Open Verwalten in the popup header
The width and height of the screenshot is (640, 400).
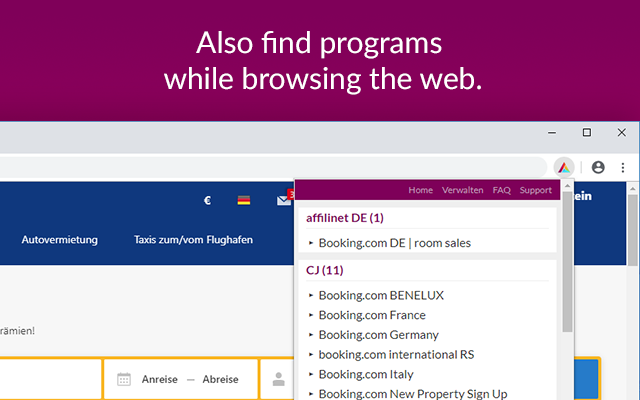coord(462,190)
